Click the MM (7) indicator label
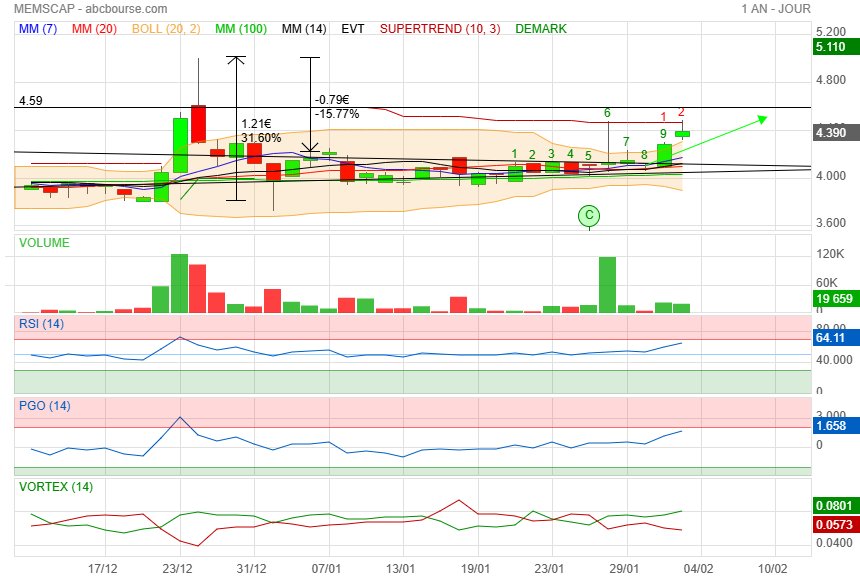The height and width of the screenshot is (579, 860). [38, 29]
